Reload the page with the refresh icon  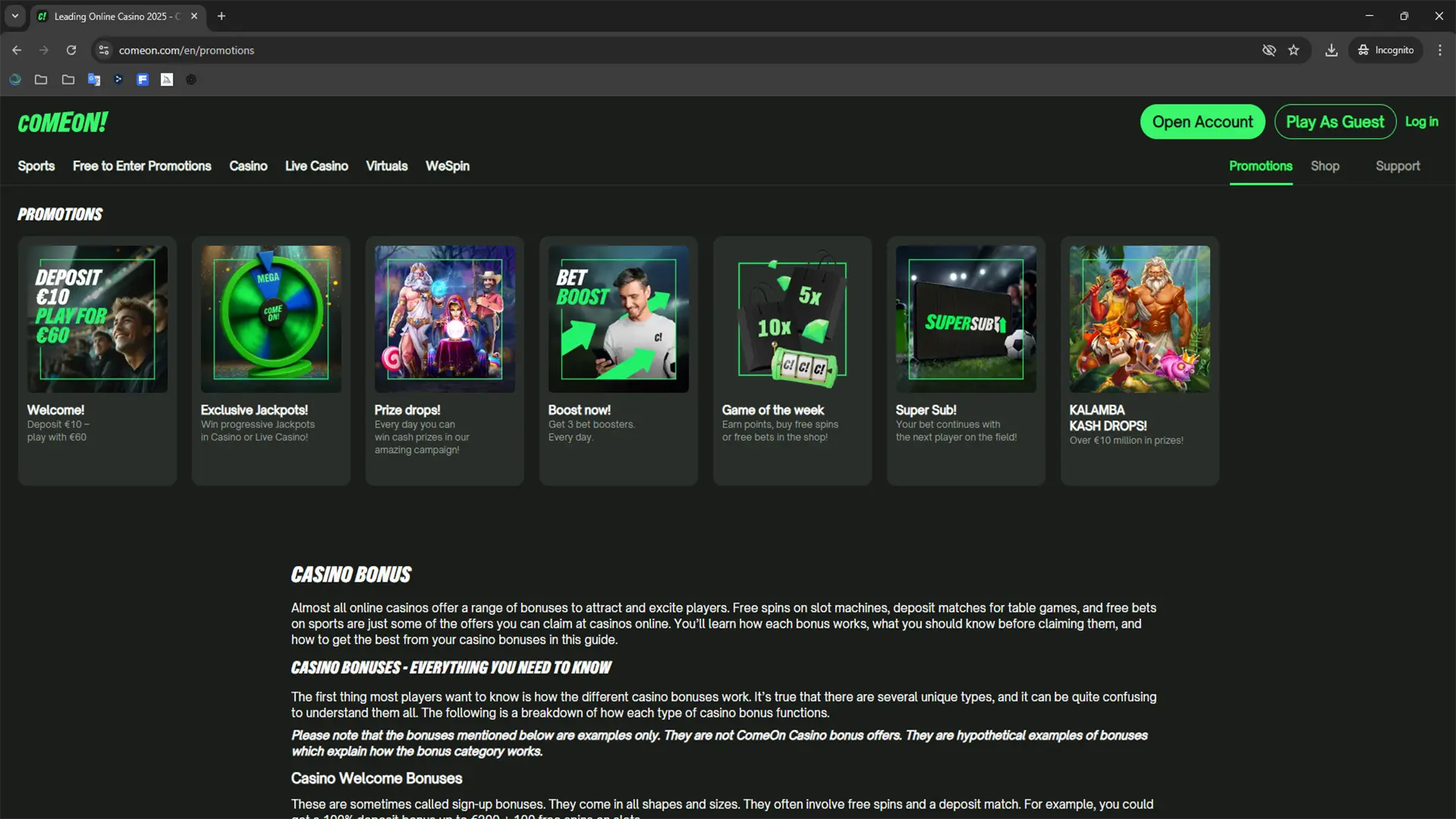[71, 50]
